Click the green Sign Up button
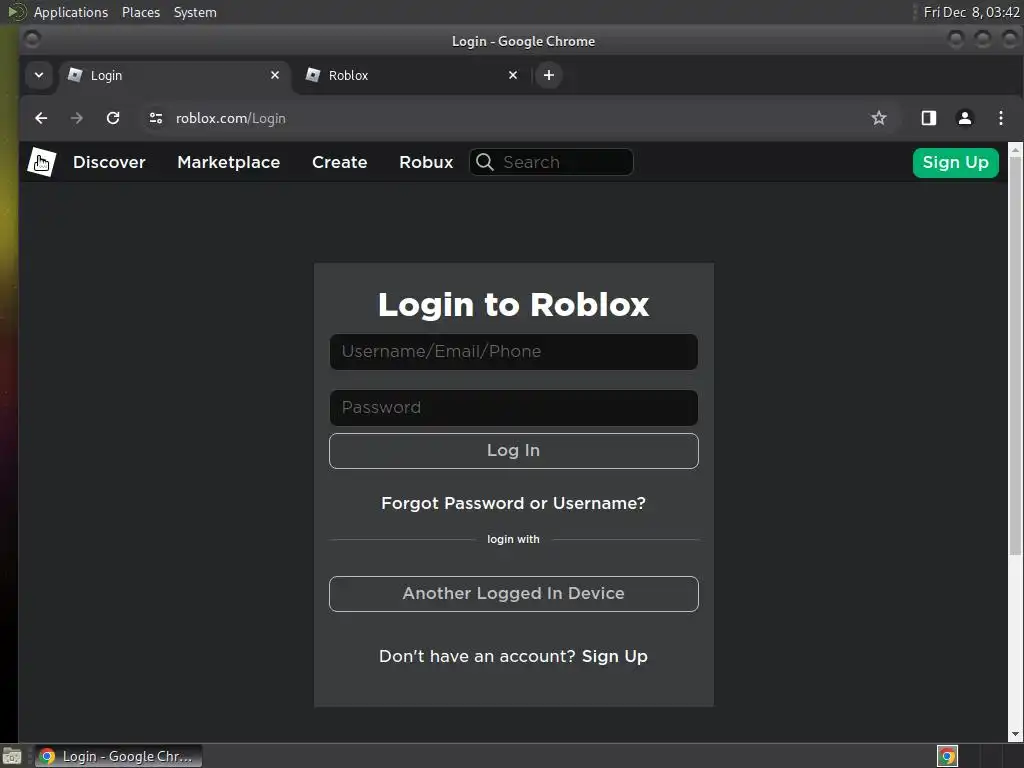Viewport: 1024px width, 768px height. click(955, 162)
